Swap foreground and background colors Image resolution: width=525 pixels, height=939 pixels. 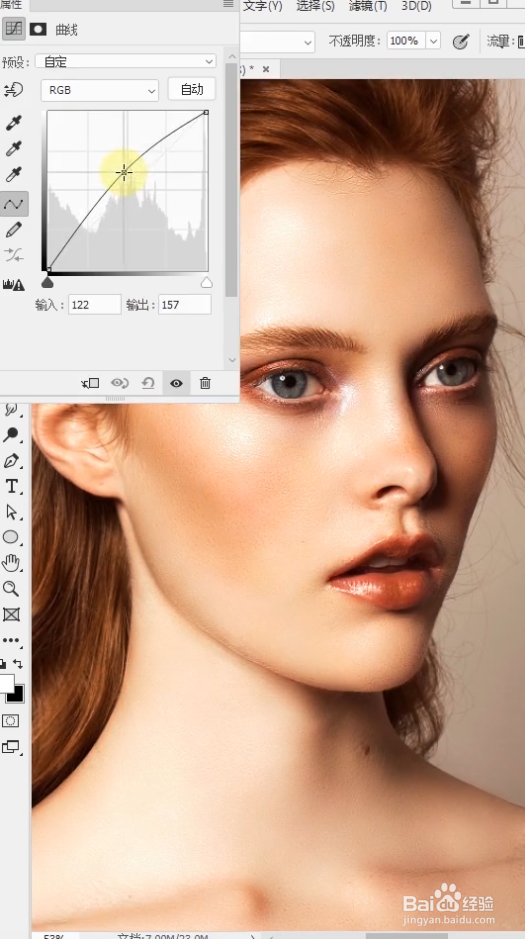tap(18, 664)
